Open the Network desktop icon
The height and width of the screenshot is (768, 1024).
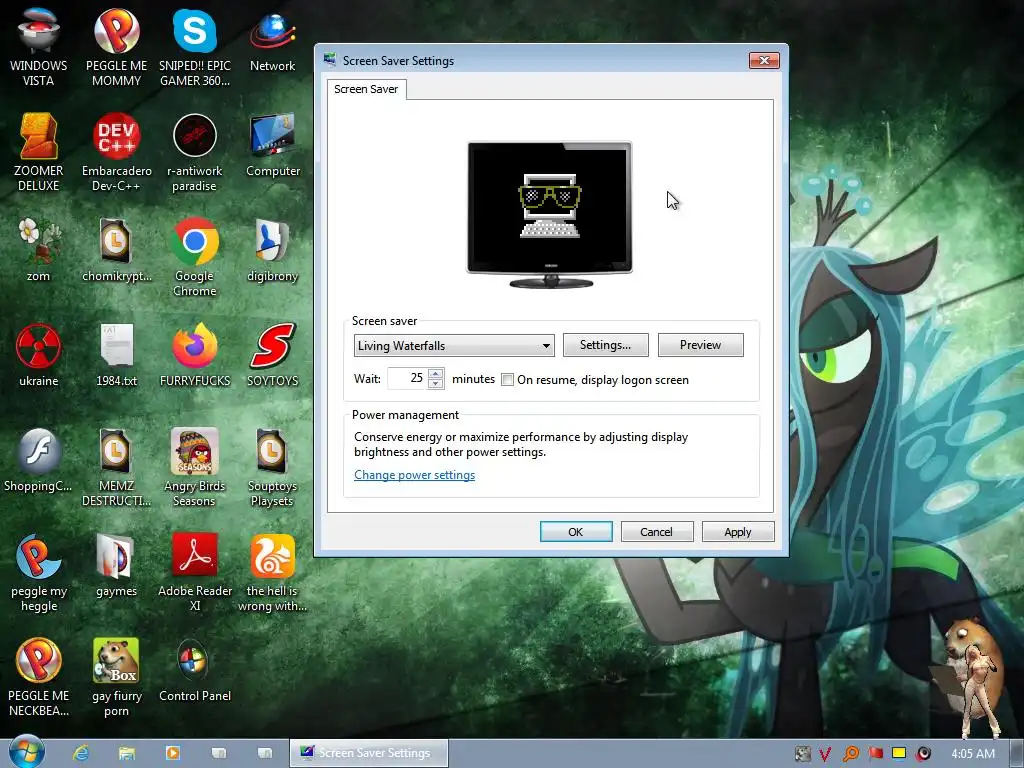click(273, 40)
